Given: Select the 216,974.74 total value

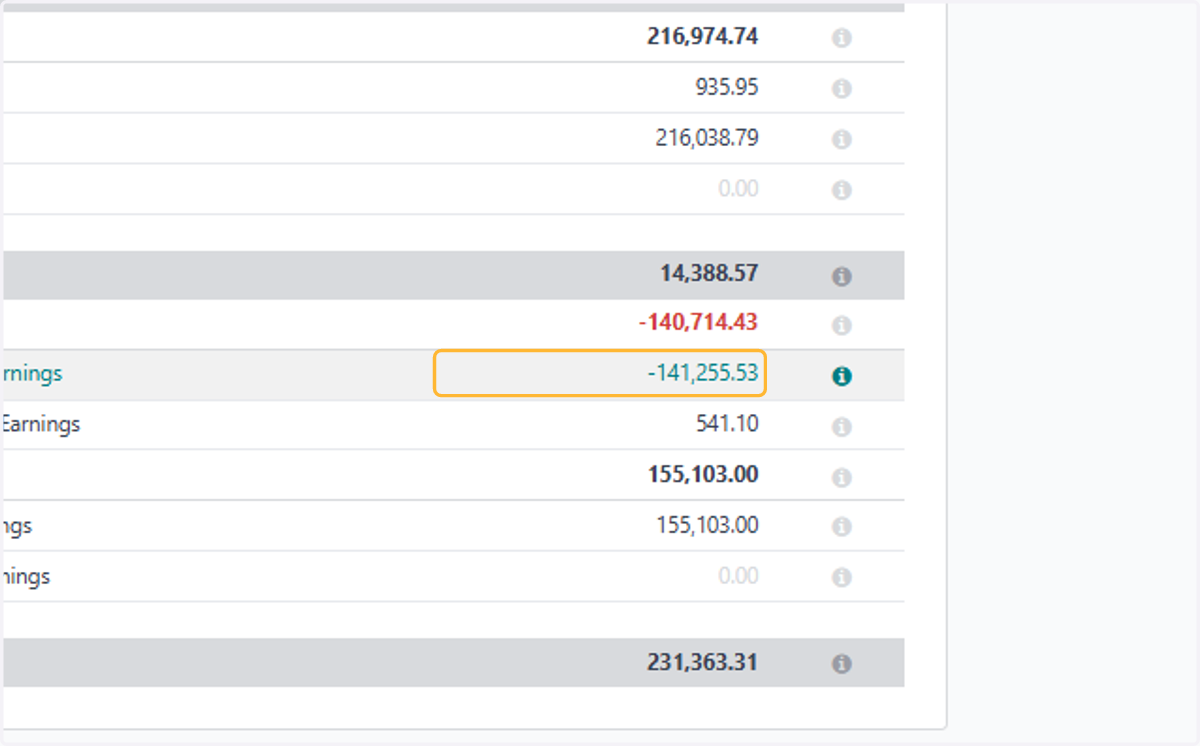Looking at the screenshot, I should [703, 37].
